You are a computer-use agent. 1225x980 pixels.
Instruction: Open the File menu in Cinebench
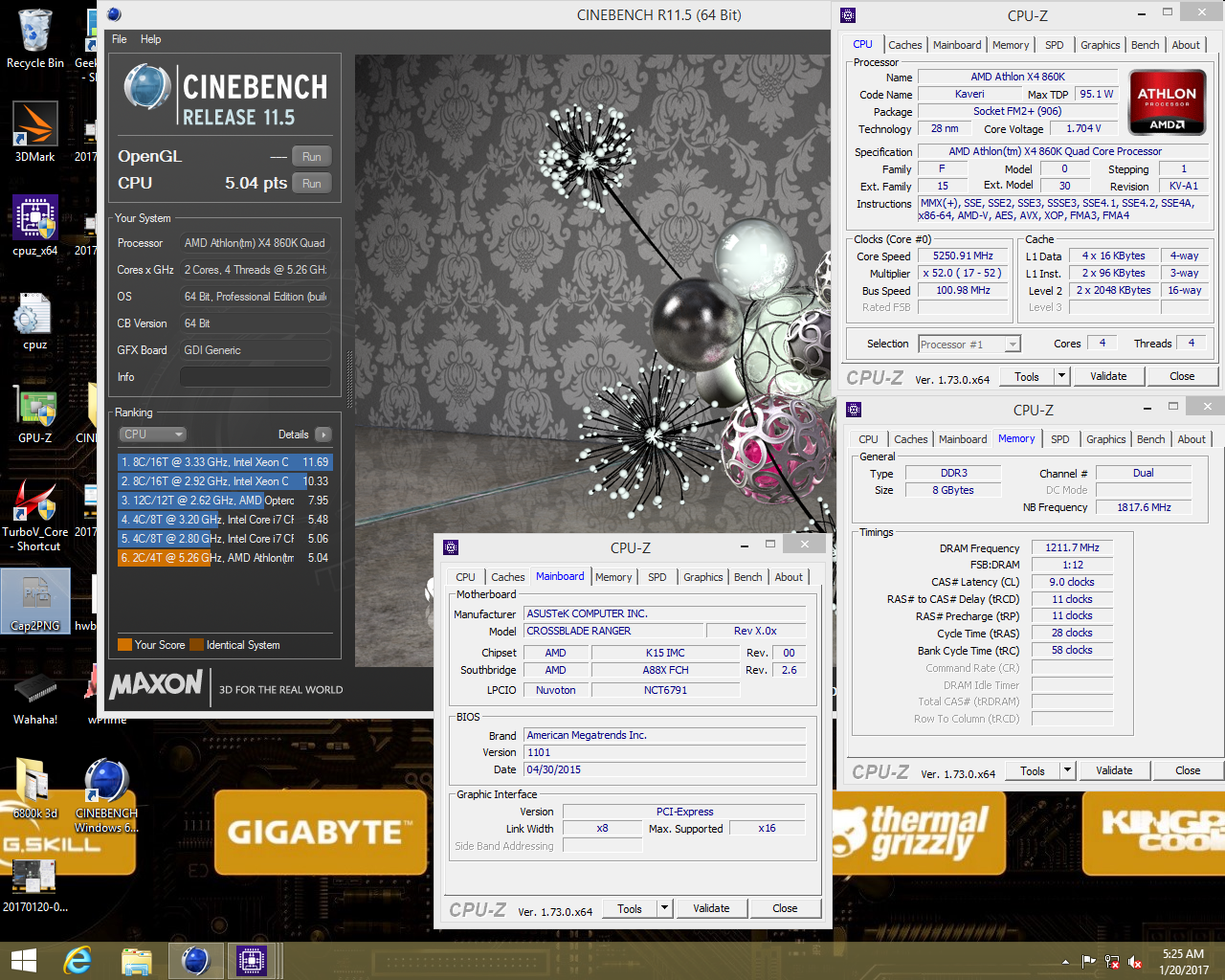pyautogui.click(x=120, y=39)
